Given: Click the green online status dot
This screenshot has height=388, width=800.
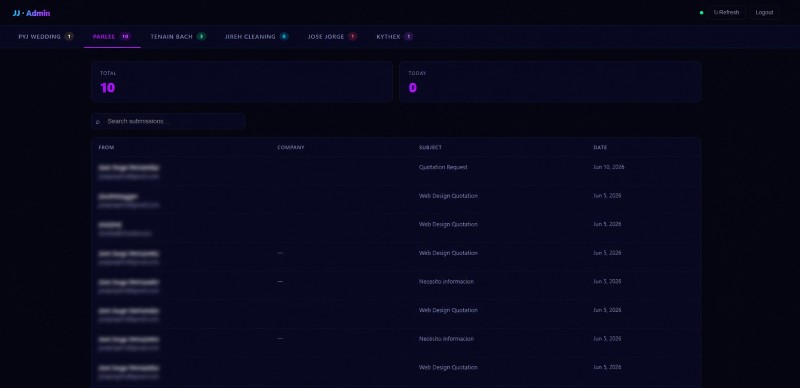Looking at the screenshot, I should tap(702, 13).
